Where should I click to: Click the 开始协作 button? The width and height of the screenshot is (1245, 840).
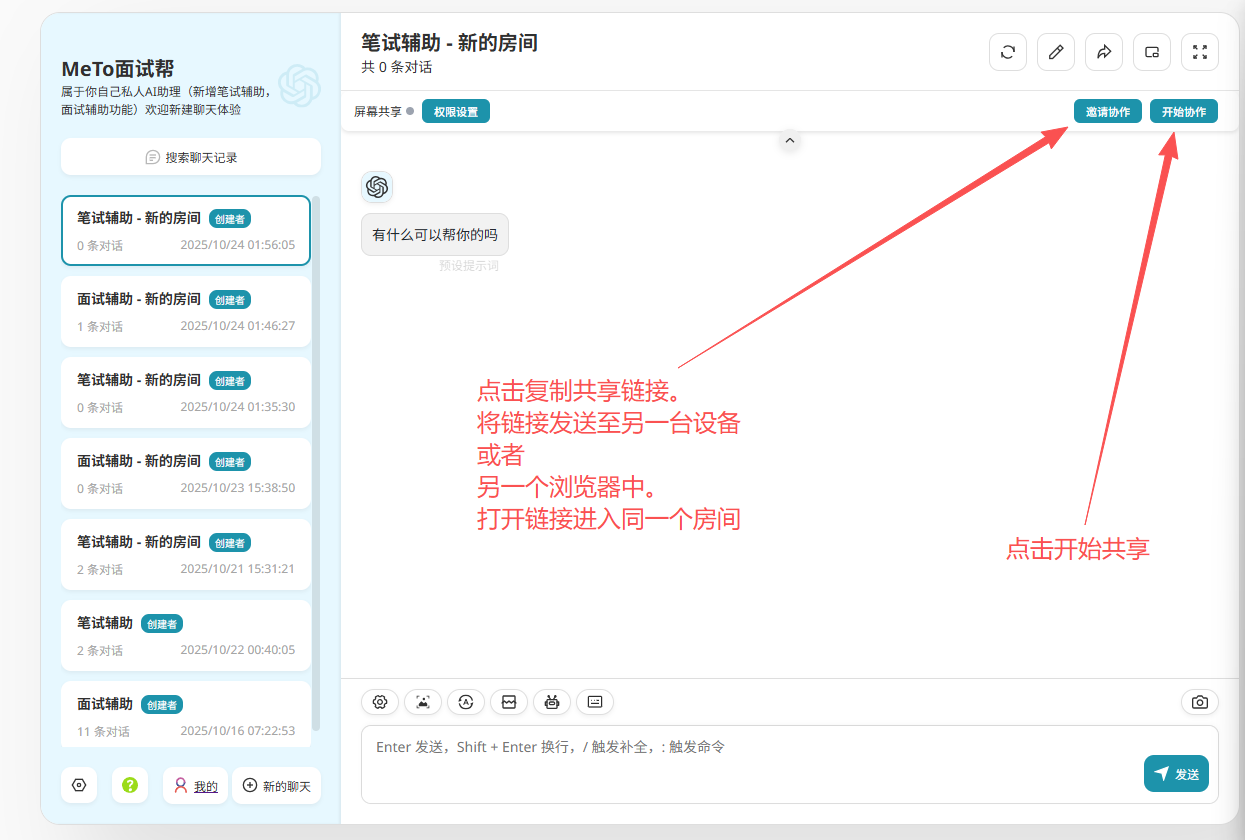(1184, 112)
